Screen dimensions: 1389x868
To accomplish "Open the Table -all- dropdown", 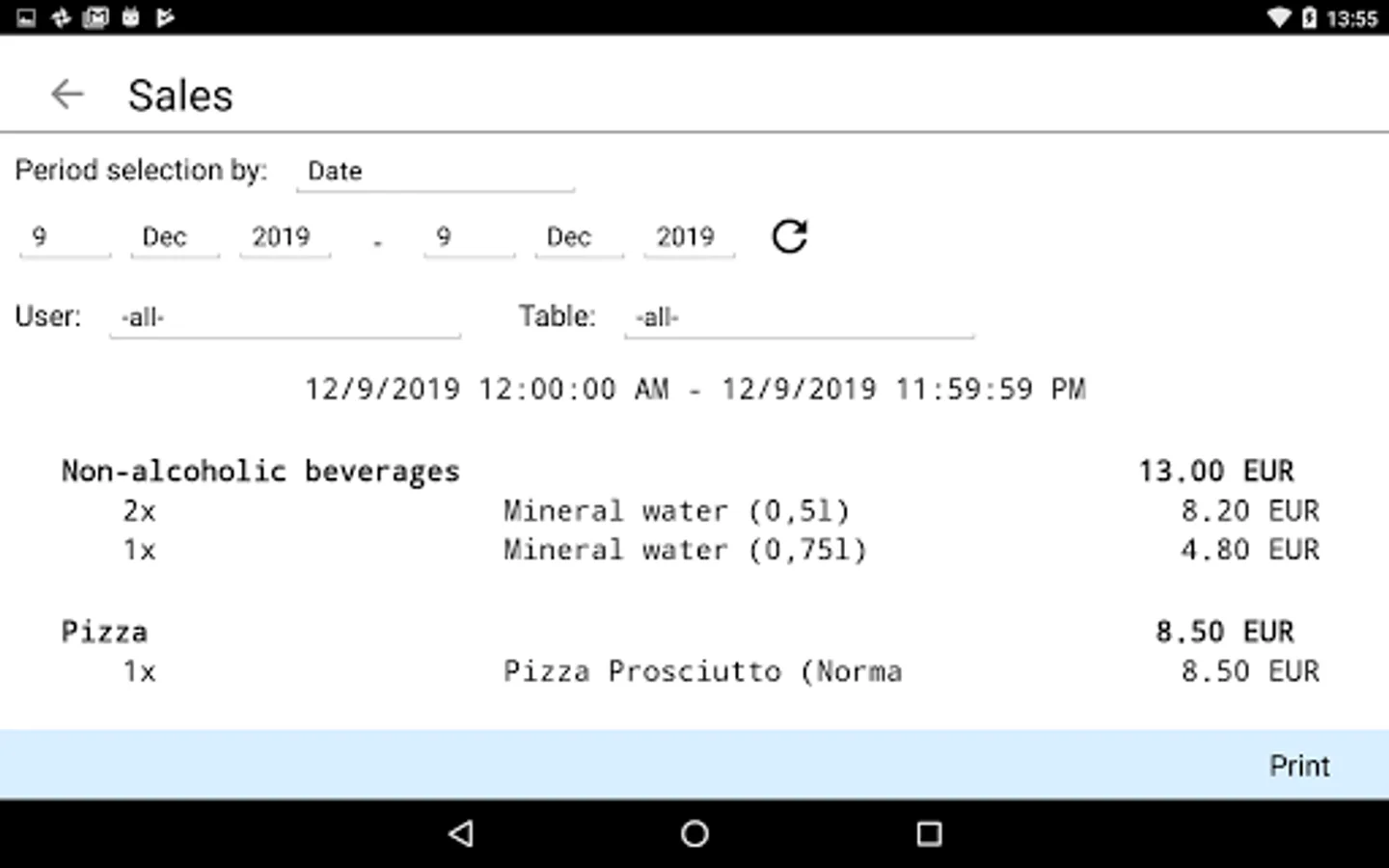I will click(799, 317).
